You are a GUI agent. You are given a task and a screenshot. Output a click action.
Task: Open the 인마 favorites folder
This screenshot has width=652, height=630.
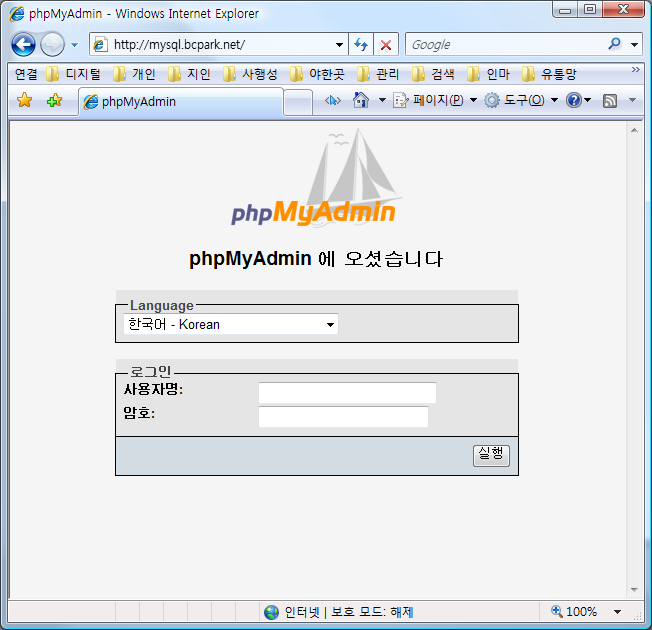click(488, 74)
